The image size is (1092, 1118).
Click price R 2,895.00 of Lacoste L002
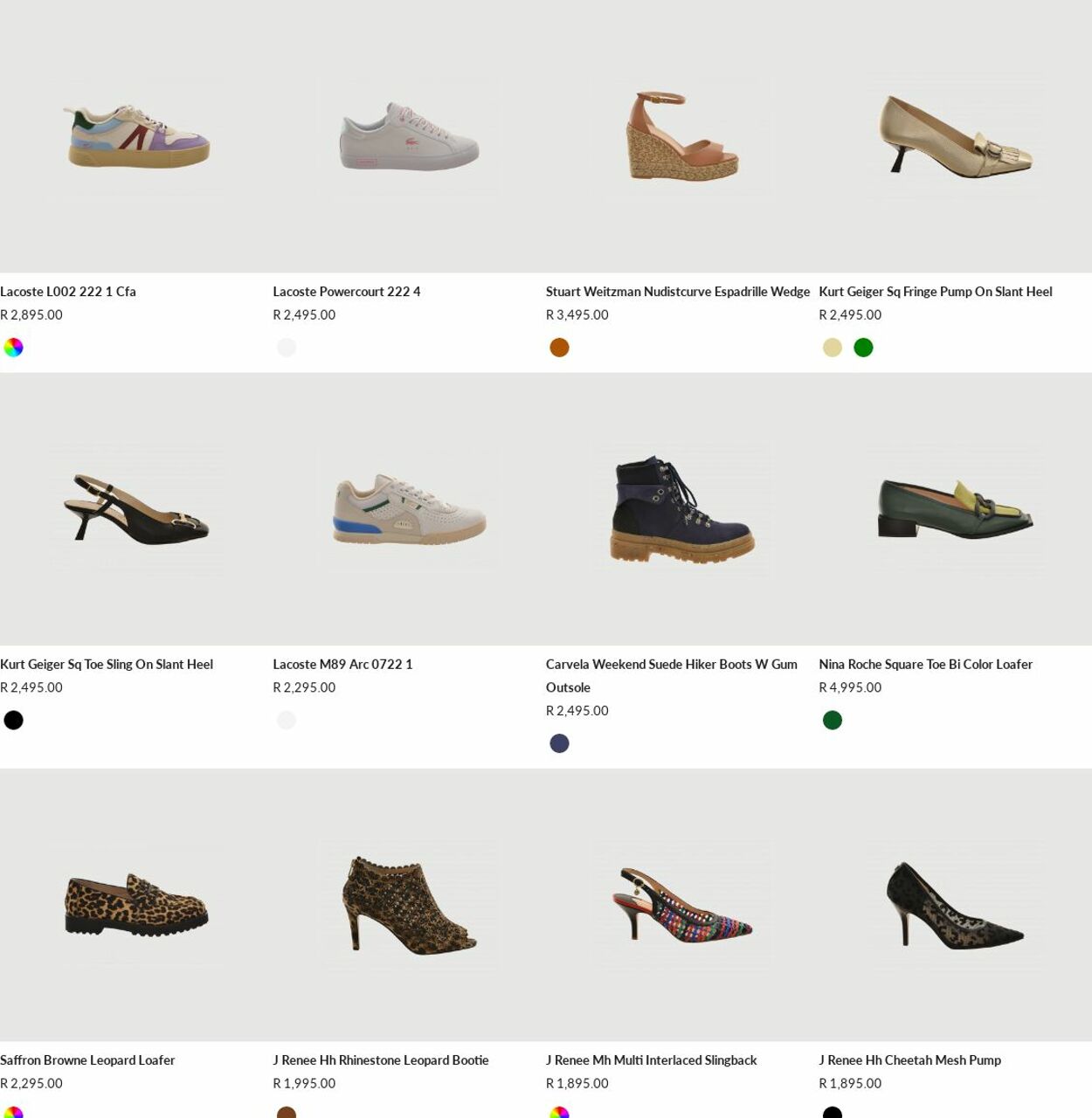(x=31, y=315)
